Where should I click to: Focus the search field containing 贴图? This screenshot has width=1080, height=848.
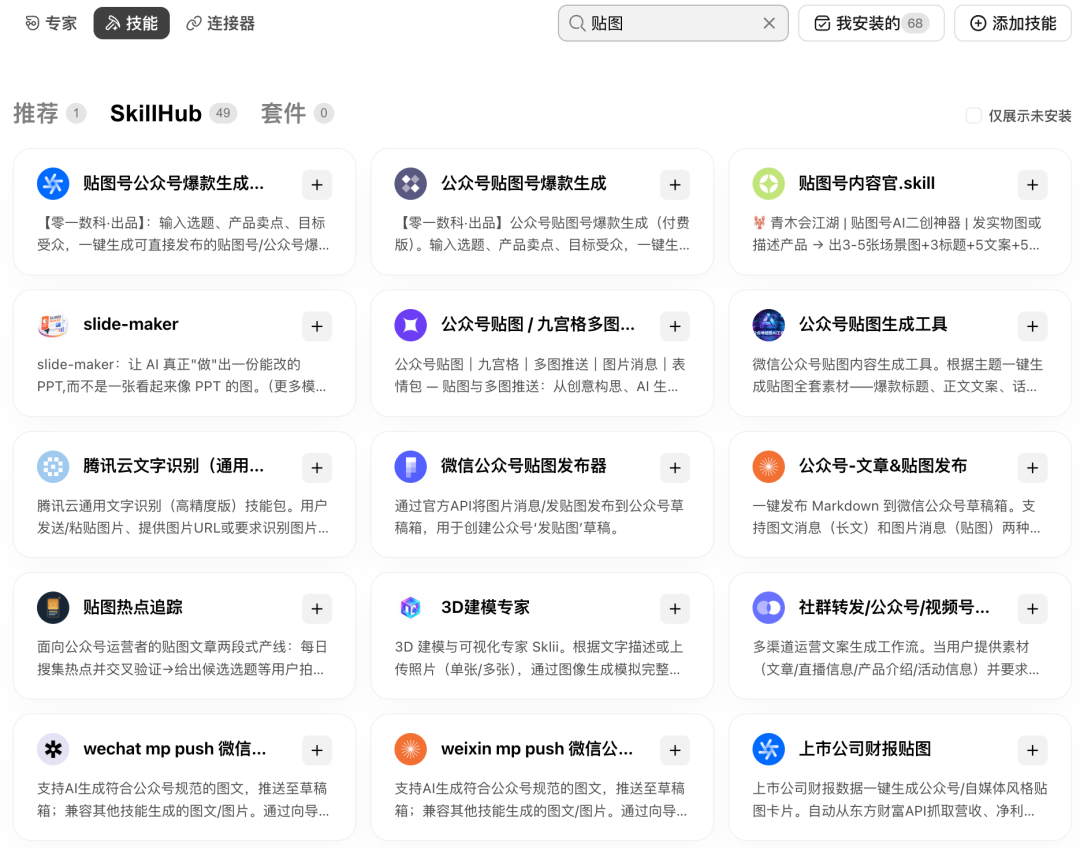coord(673,23)
